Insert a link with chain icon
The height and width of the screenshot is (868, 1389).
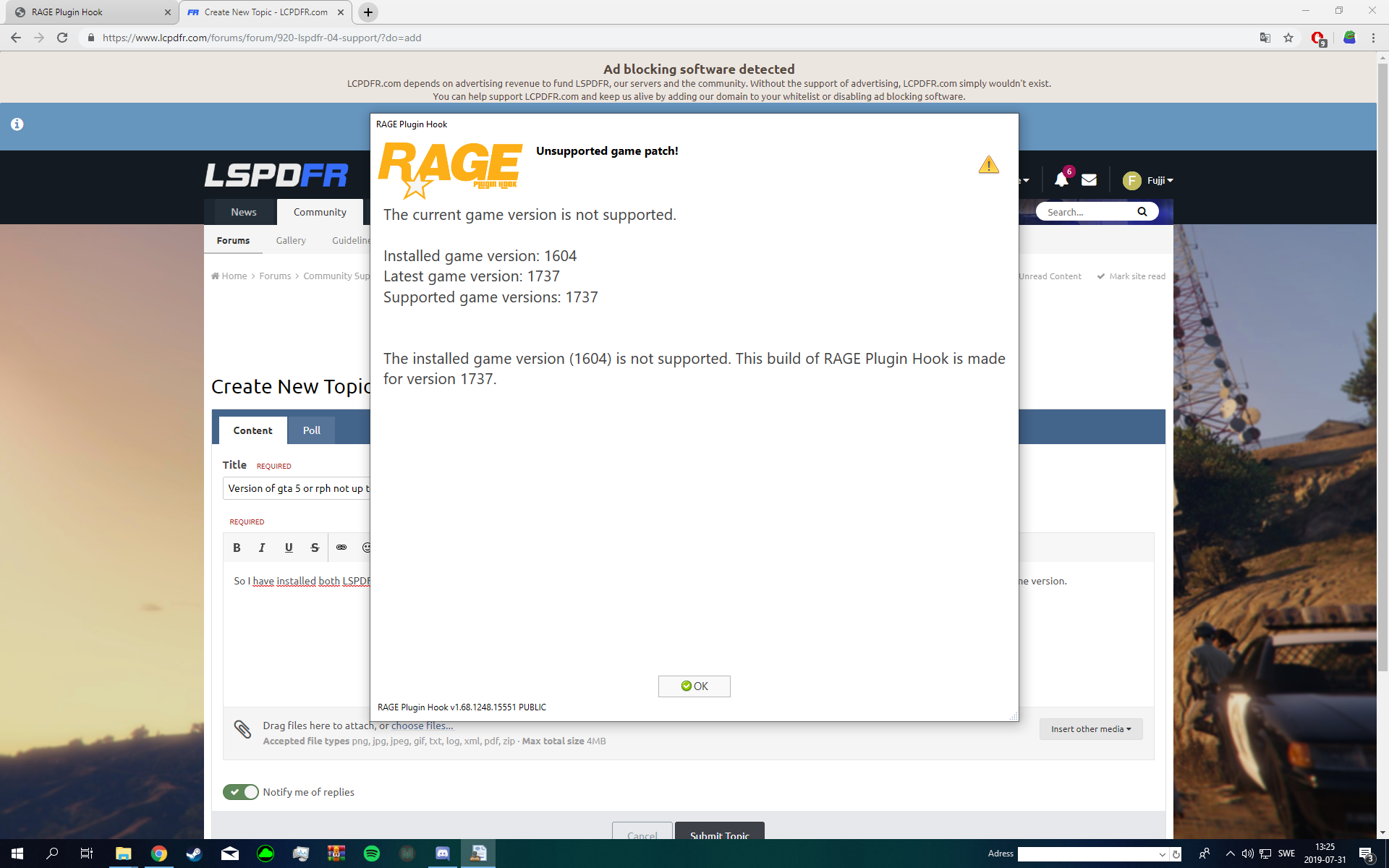[x=341, y=548]
